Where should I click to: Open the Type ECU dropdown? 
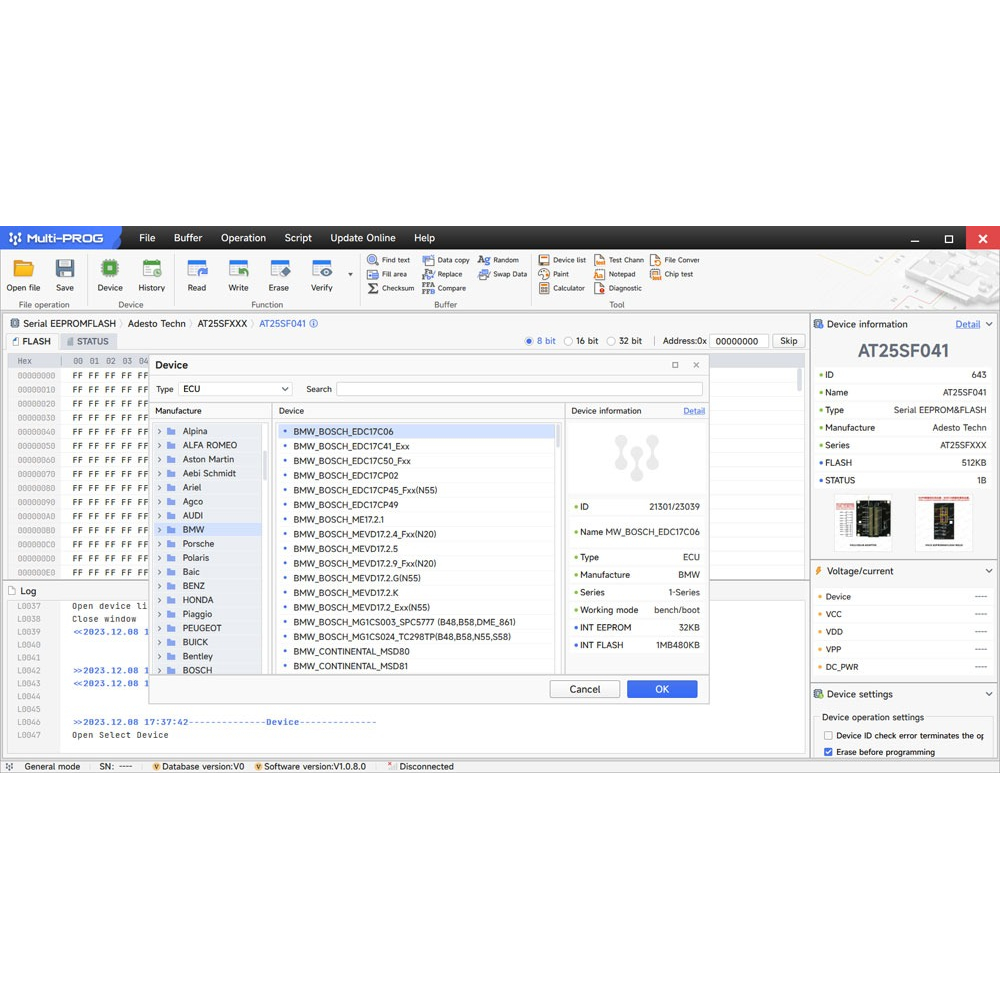(x=235, y=389)
